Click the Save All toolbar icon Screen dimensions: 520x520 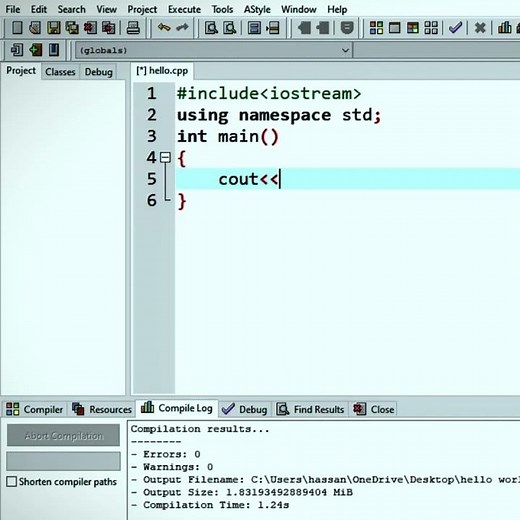[x=72, y=28]
